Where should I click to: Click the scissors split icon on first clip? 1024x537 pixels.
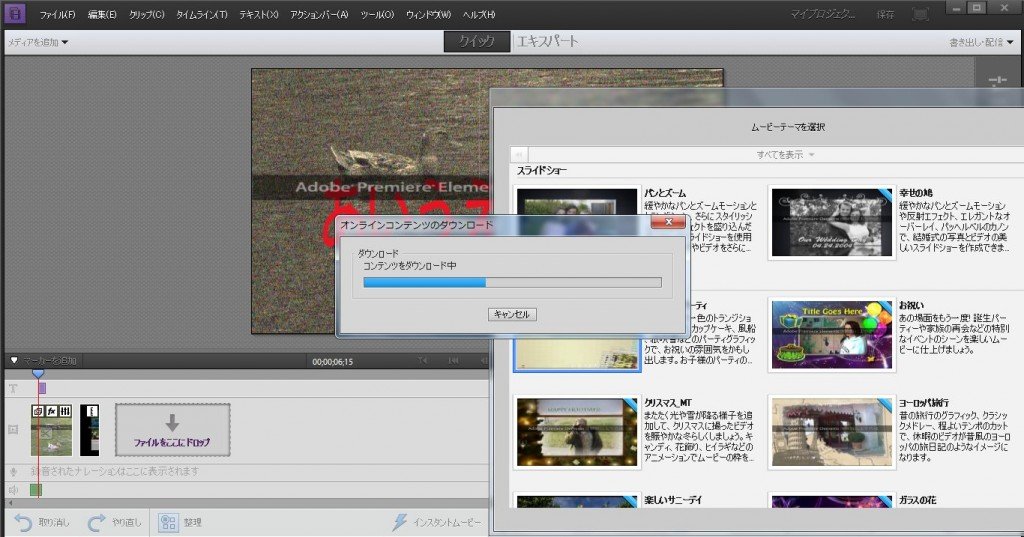[44, 432]
